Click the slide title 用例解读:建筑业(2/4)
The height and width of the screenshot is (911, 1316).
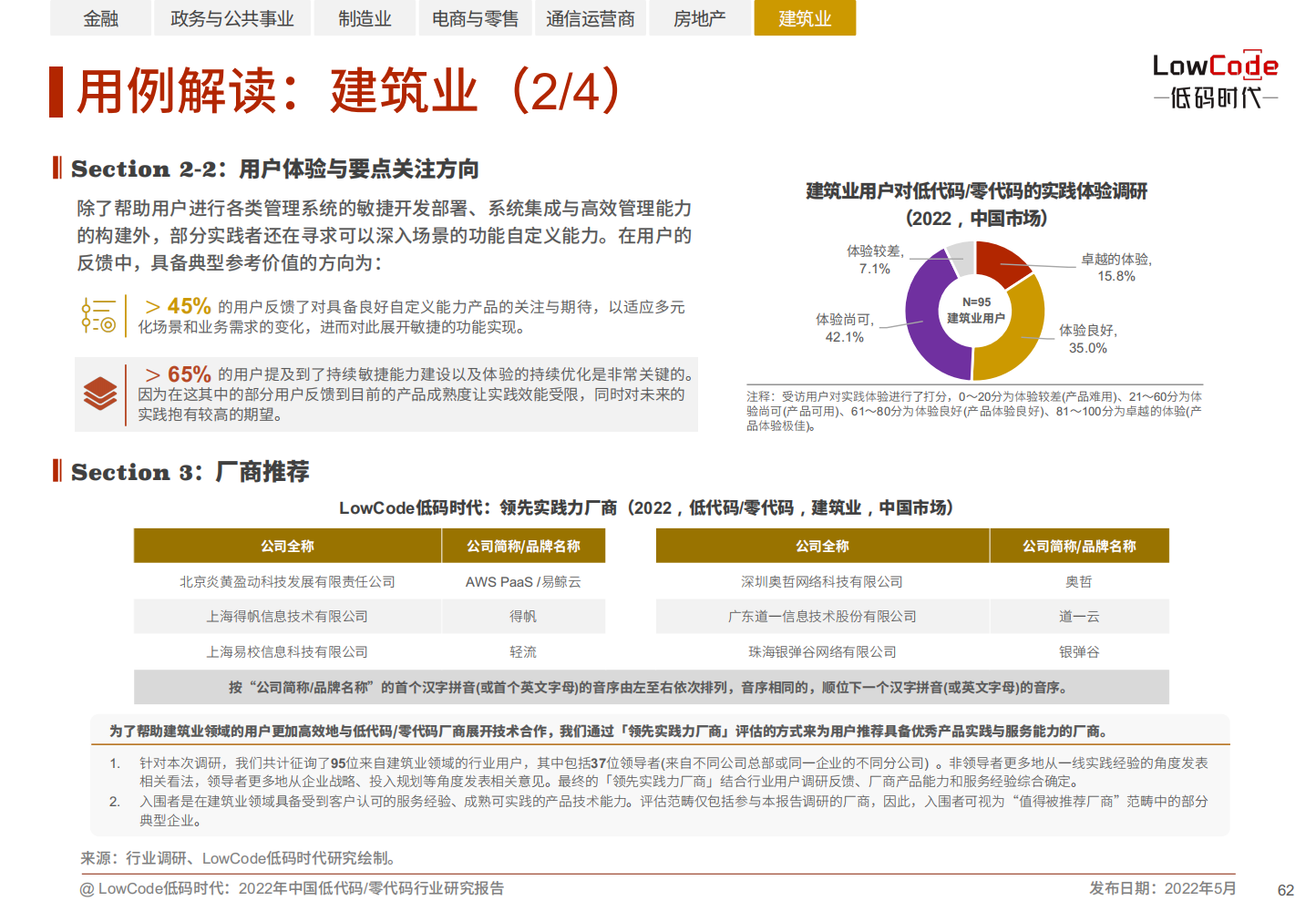pyautogui.click(x=350, y=91)
